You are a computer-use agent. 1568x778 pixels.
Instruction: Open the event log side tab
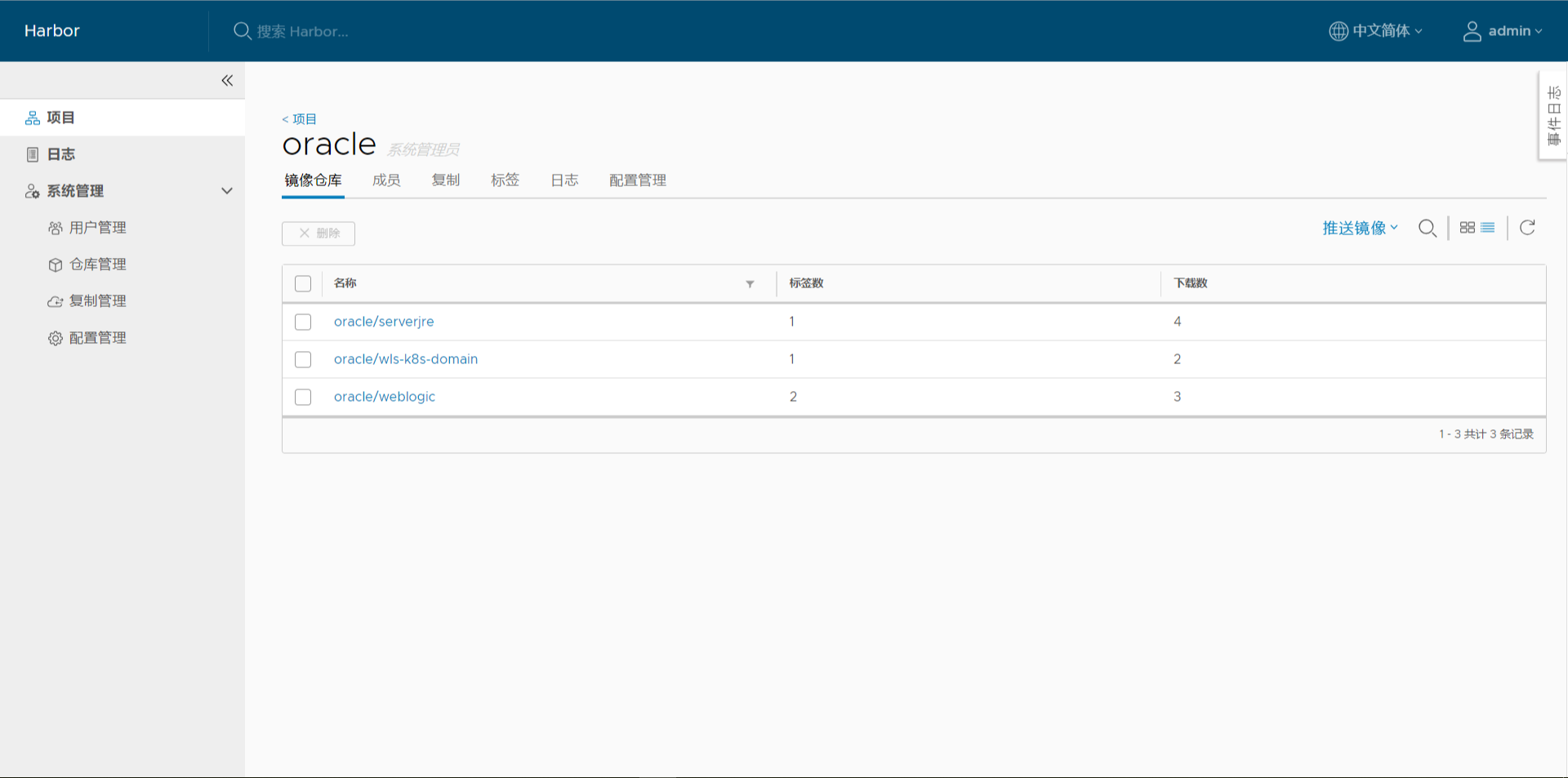pyautogui.click(x=1553, y=116)
